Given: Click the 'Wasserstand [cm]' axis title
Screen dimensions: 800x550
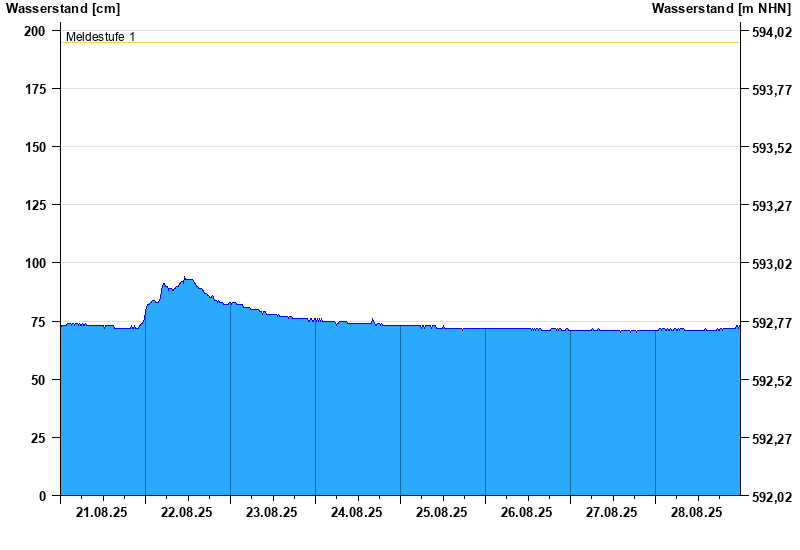Looking at the screenshot, I should pos(62,9).
